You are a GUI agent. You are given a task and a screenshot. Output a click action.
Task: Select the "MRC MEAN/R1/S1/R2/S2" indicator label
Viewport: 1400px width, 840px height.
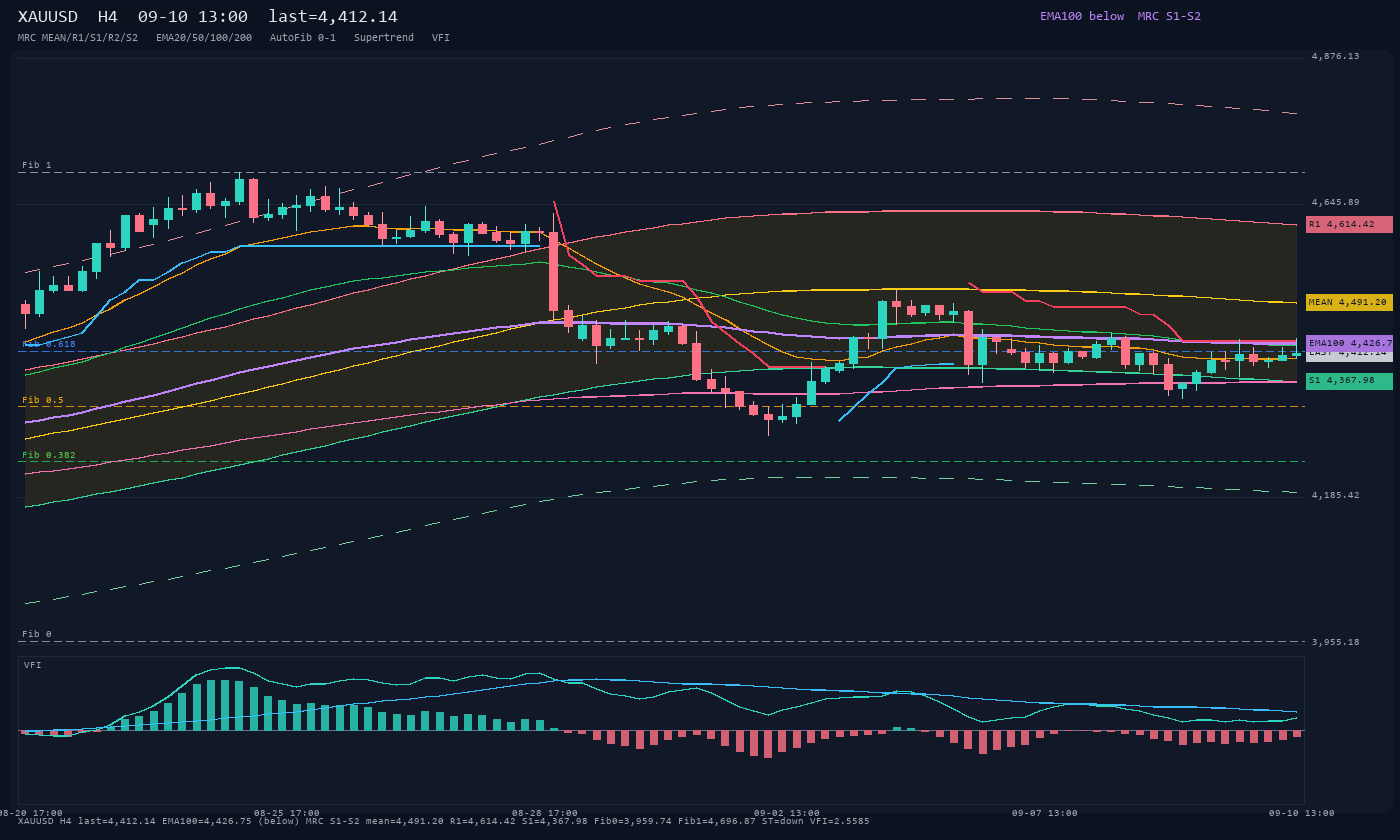tap(78, 38)
